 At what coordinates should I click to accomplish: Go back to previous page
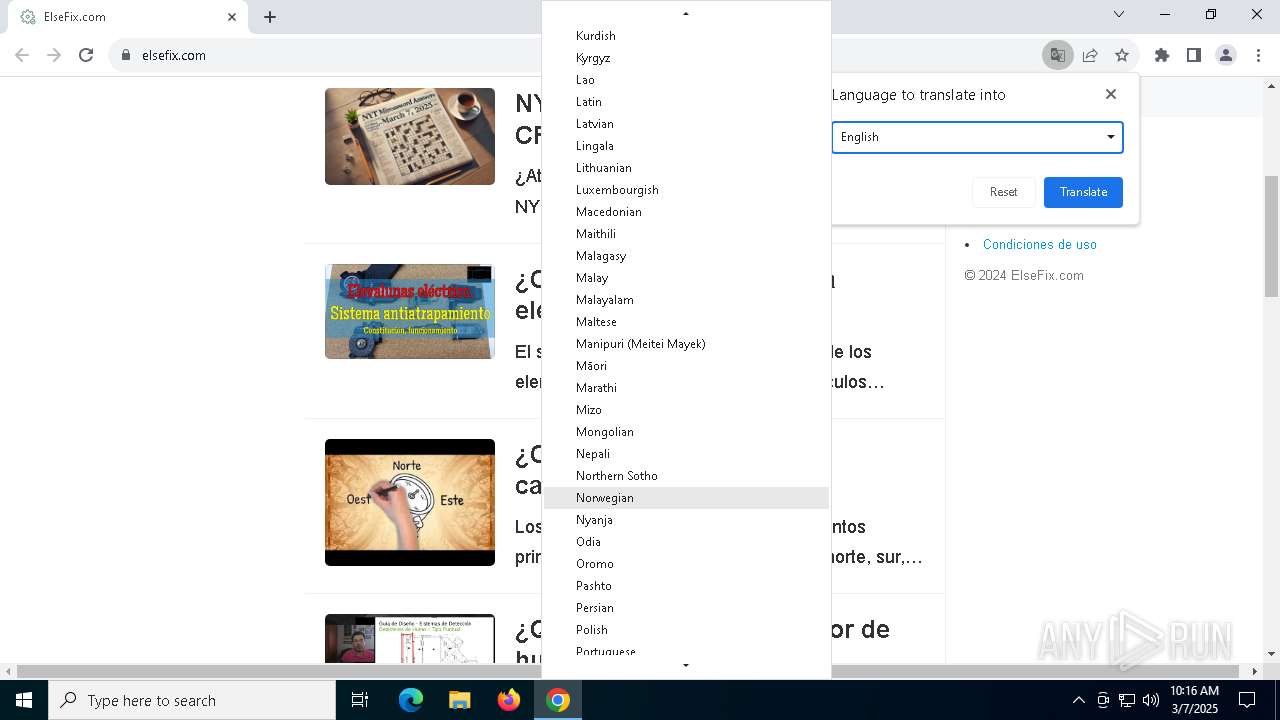[x=24, y=55]
